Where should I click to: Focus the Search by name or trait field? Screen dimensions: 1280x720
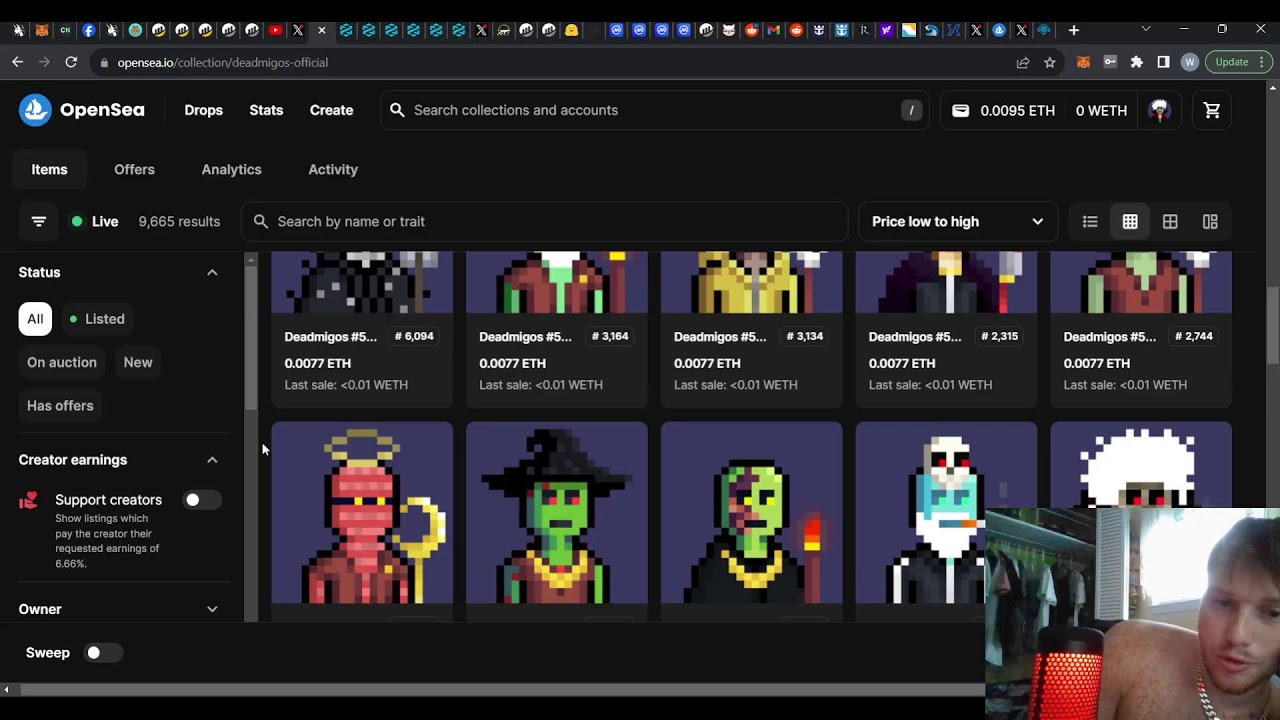point(544,221)
